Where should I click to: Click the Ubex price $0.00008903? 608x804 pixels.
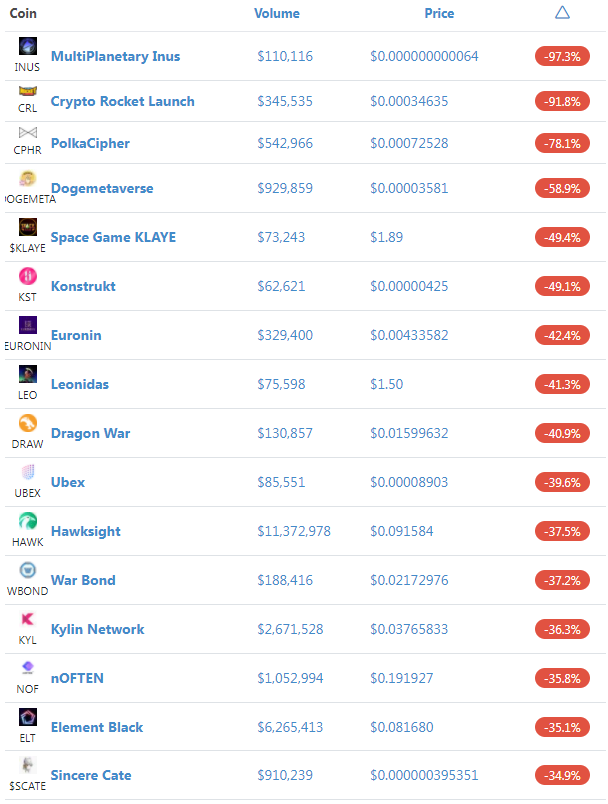point(409,483)
